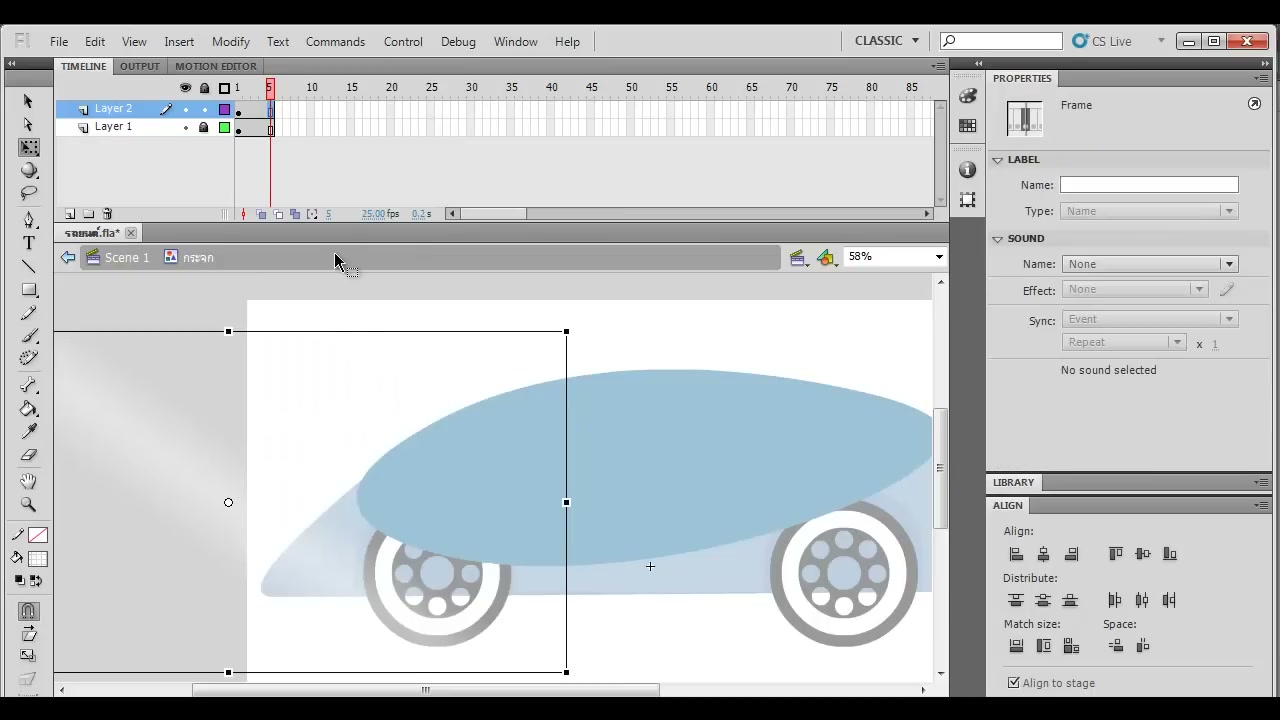
Task: Toggle visibility dot of Layer 2
Action: [x=185, y=109]
